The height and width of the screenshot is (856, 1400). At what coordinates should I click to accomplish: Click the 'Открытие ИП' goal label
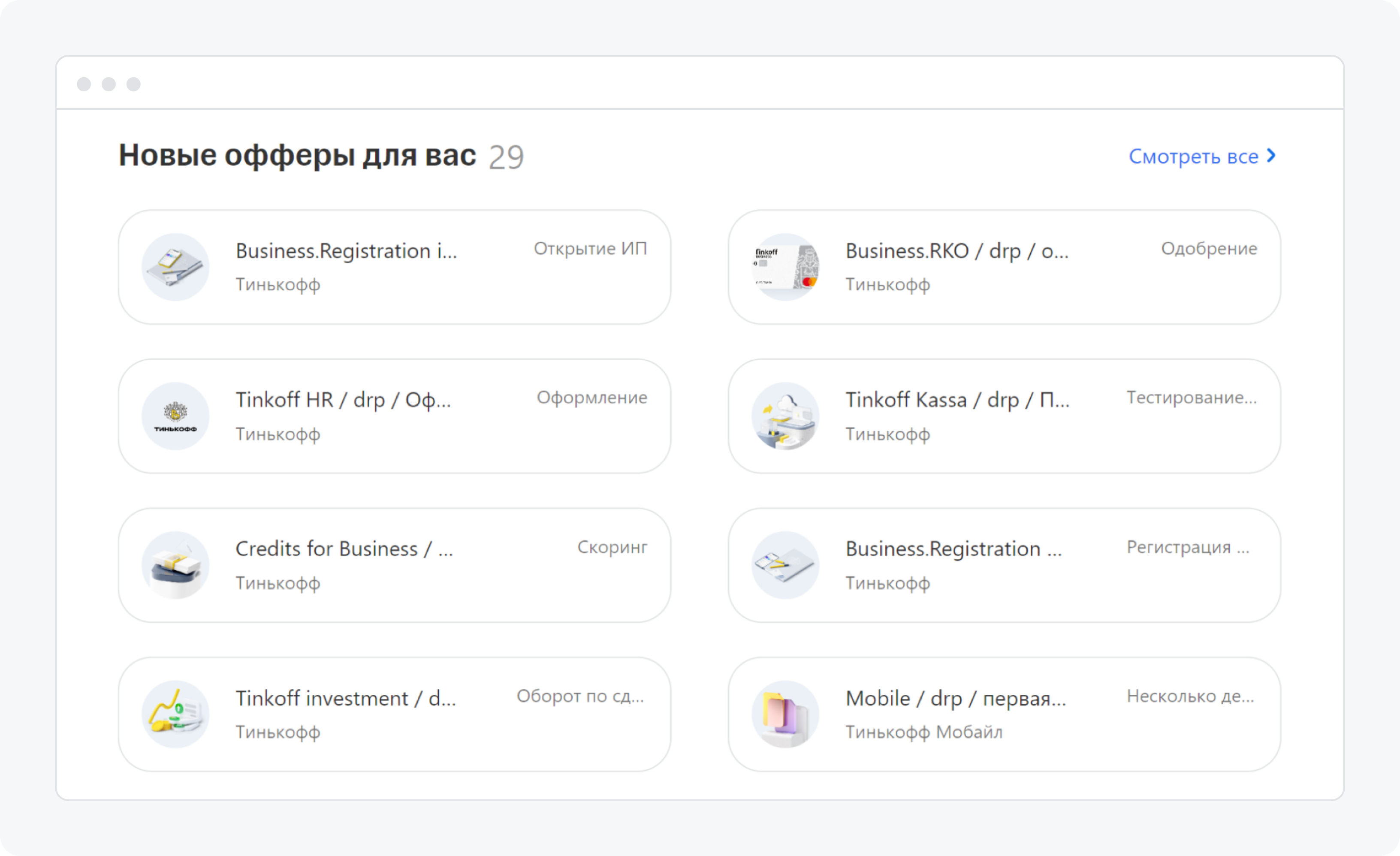pos(590,248)
